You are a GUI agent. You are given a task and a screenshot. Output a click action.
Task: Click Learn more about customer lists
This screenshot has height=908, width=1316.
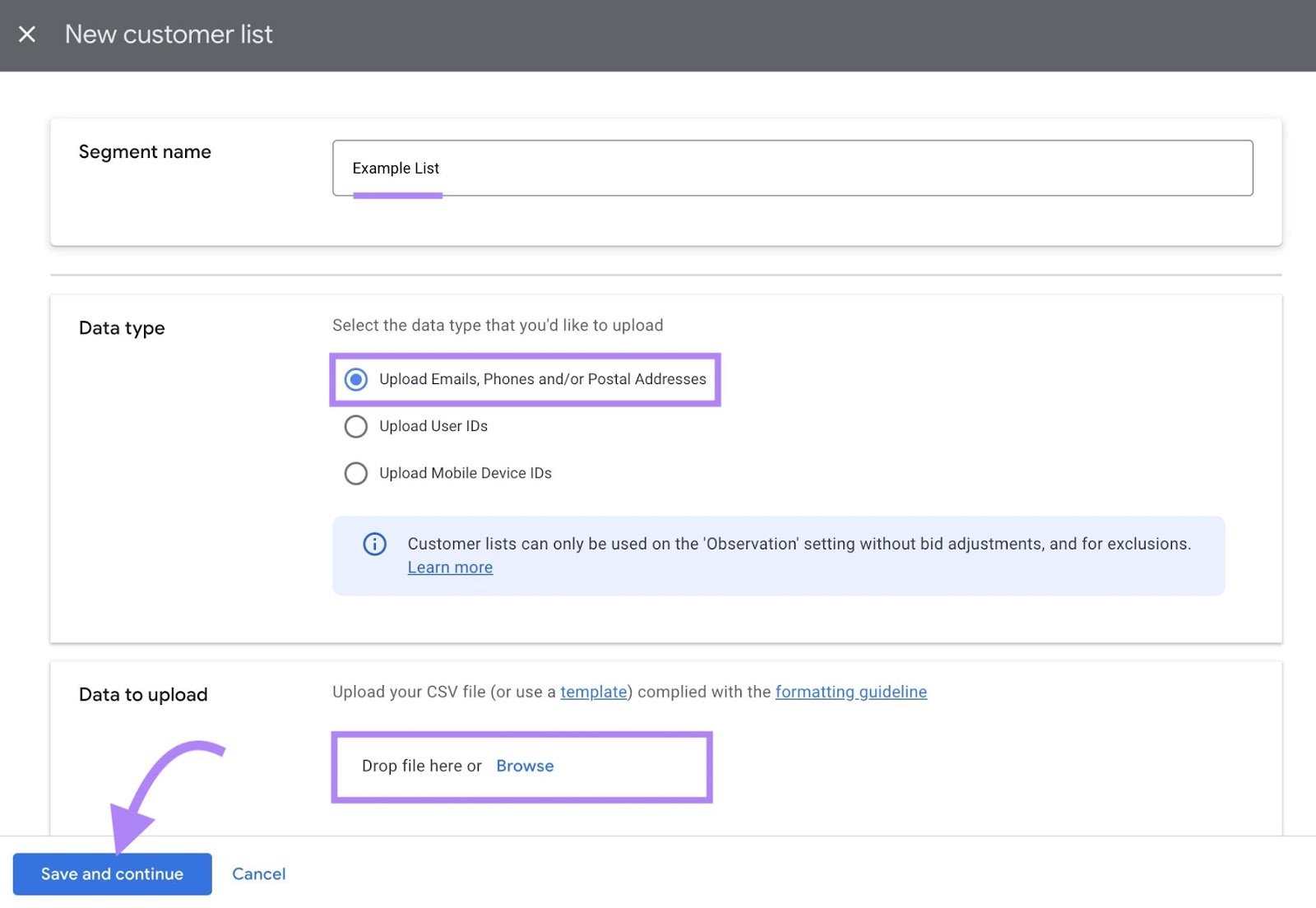coord(449,567)
